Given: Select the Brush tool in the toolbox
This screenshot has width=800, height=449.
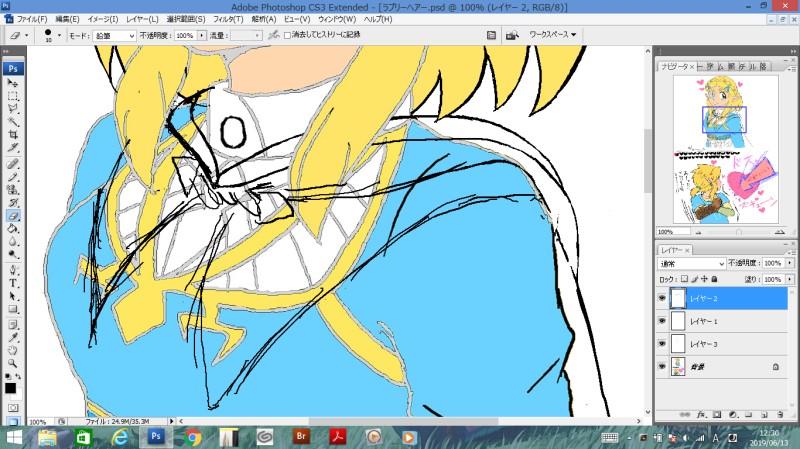Looking at the screenshot, I should pyautogui.click(x=13, y=177).
